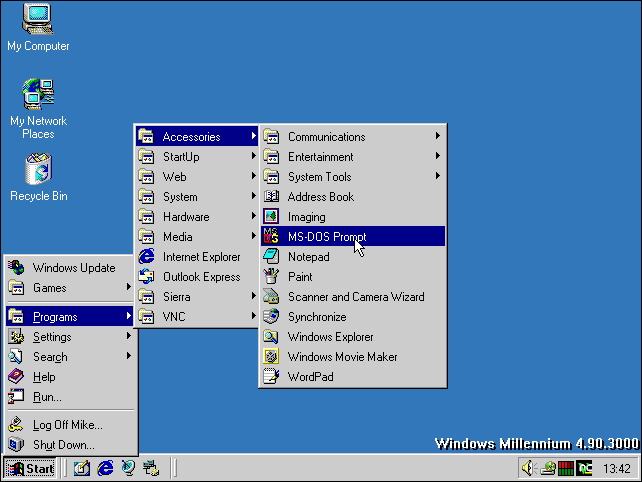642x482 pixels.
Task: Open WordPad in the Accessories menu
Action: (353, 377)
